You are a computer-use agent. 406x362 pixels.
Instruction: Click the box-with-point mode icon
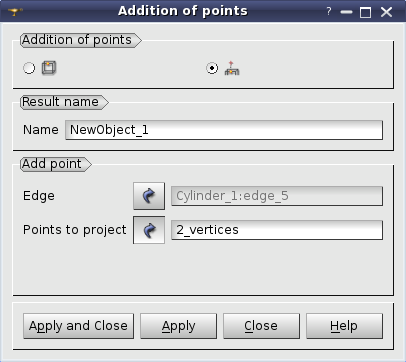(49, 68)
